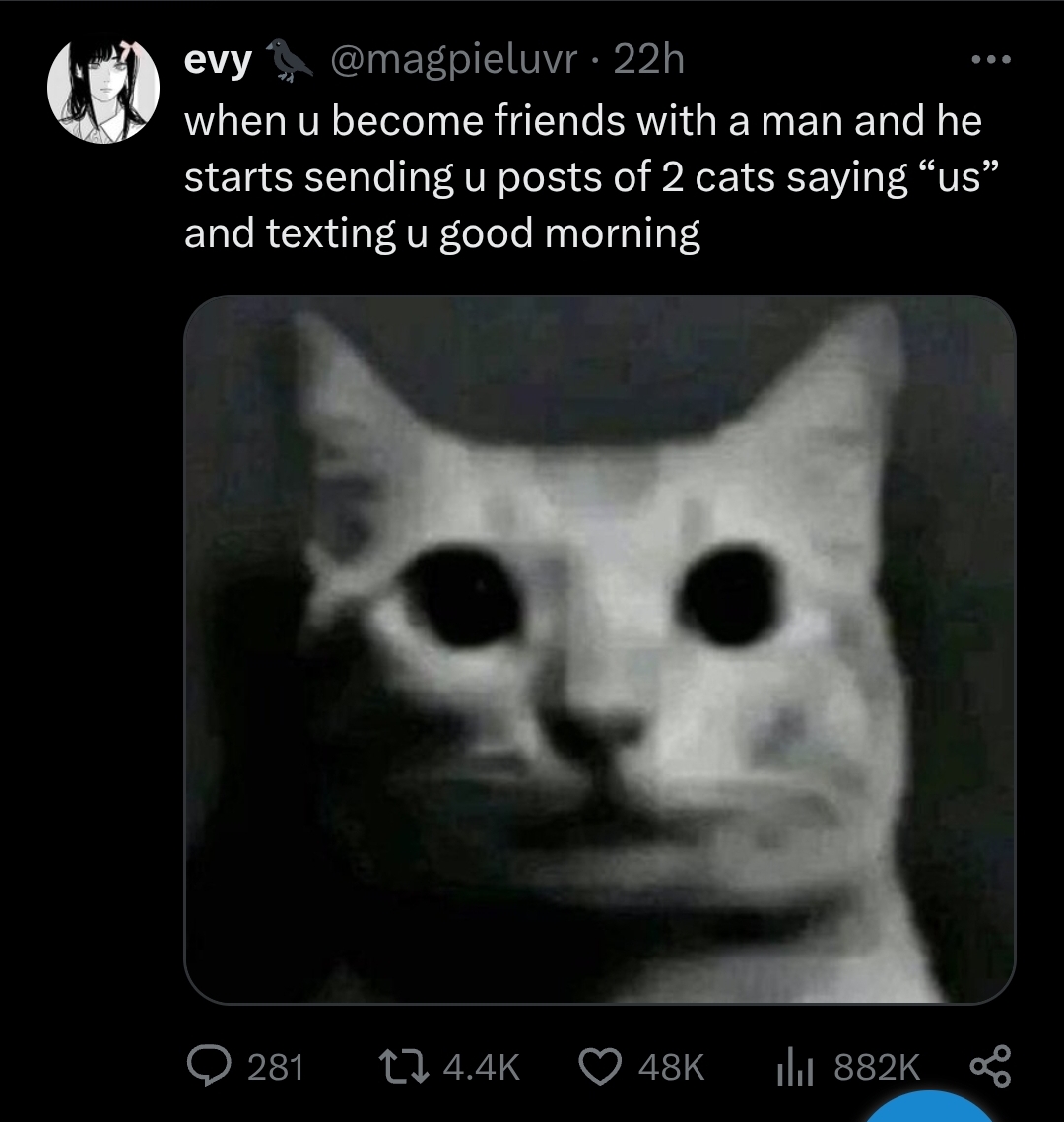Click the 48K likes count

point(671,1067)
